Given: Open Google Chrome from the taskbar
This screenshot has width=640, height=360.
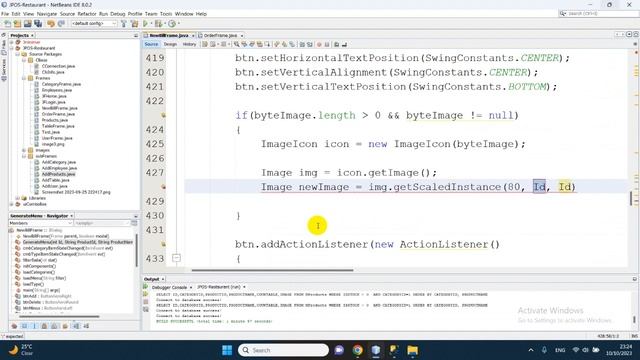Looking at the screenshot, I should click(357, 350).
